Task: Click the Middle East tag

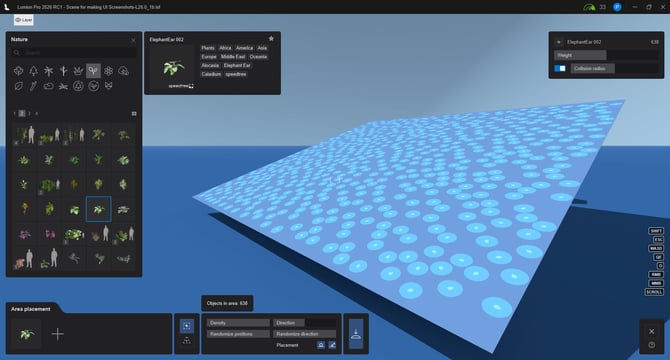Action: click(233, 57)
